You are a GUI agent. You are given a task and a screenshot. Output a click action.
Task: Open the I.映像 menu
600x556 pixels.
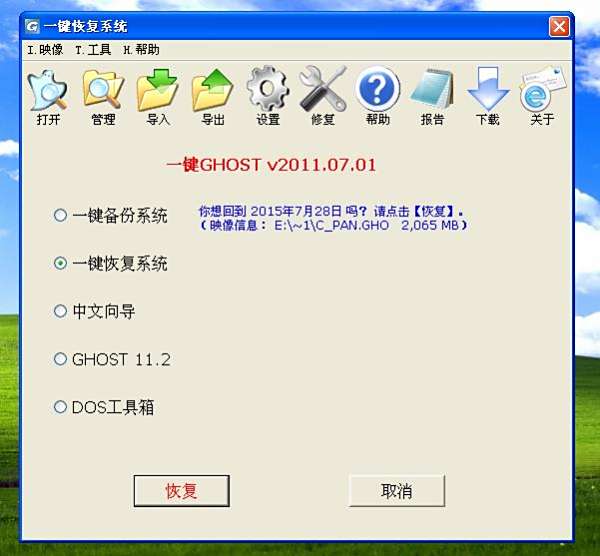pos(45,50)
